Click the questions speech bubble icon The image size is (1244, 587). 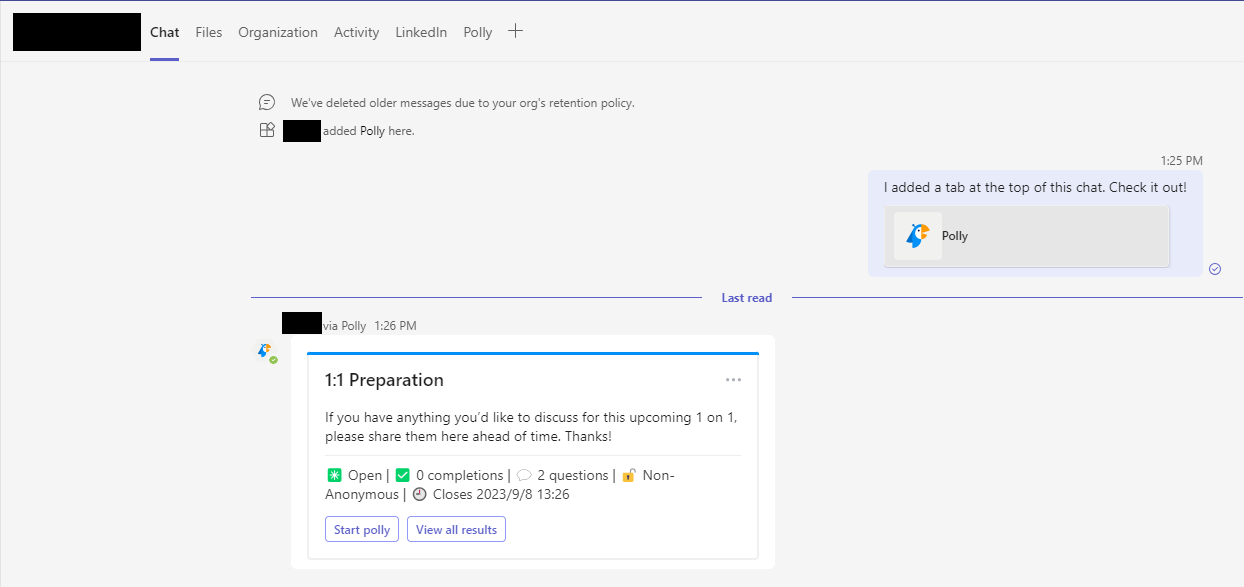tap(524, 475)
